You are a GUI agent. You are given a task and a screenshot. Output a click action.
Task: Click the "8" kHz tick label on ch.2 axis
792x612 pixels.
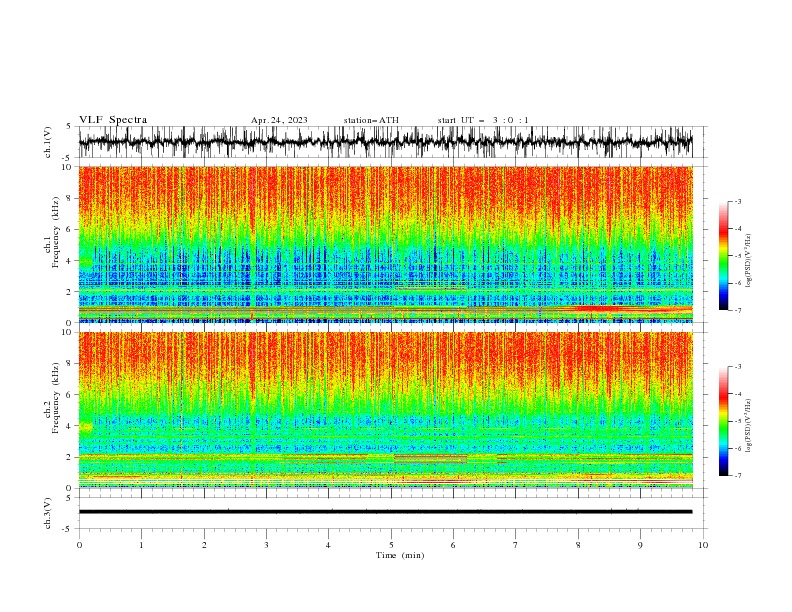70,364
